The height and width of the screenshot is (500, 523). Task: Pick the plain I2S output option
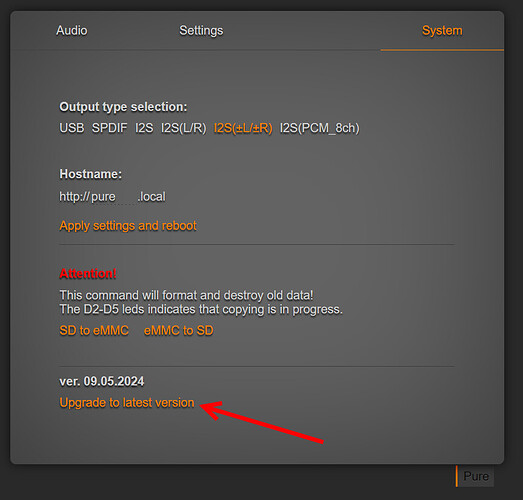tap(144, 128)
